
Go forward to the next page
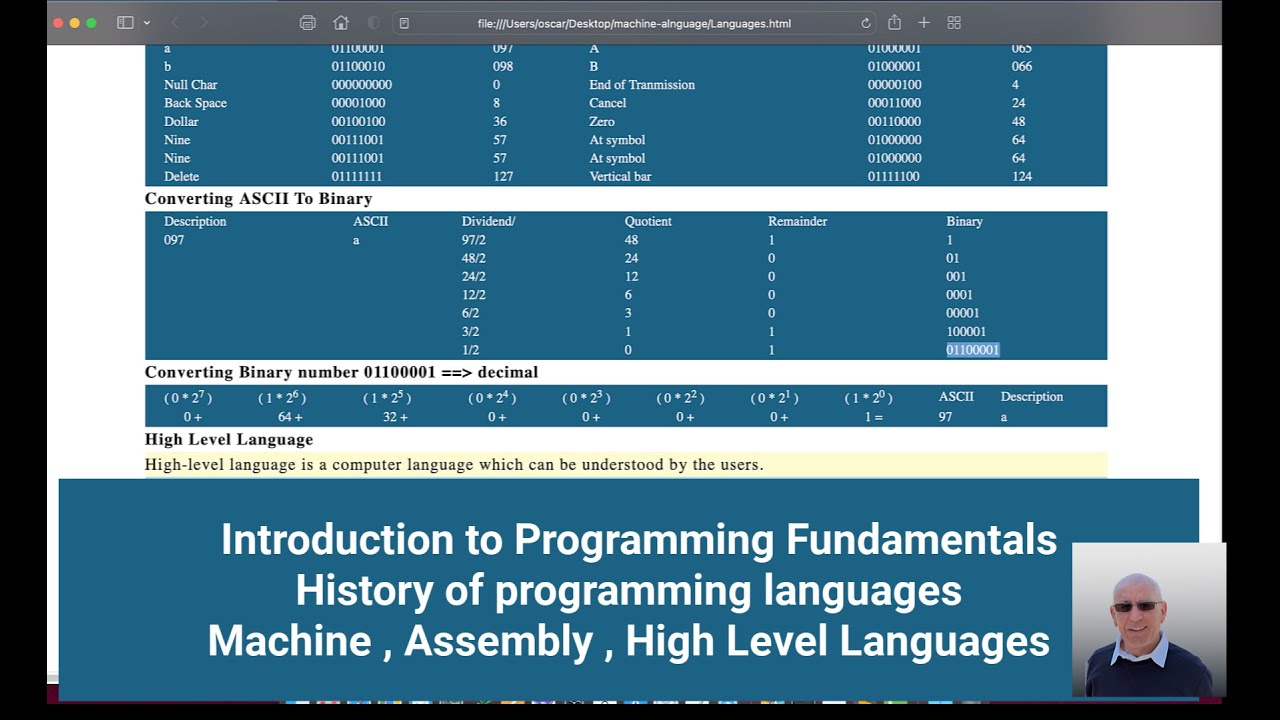coord(204,23)
